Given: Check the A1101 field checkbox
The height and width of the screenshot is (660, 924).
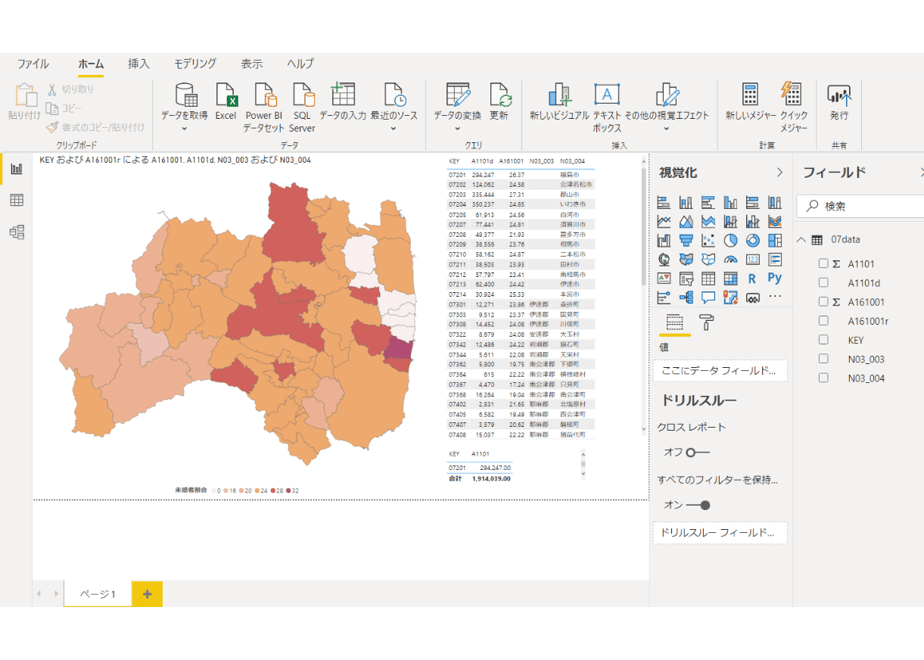Looking at the screenshot, I should pos(823,263).
